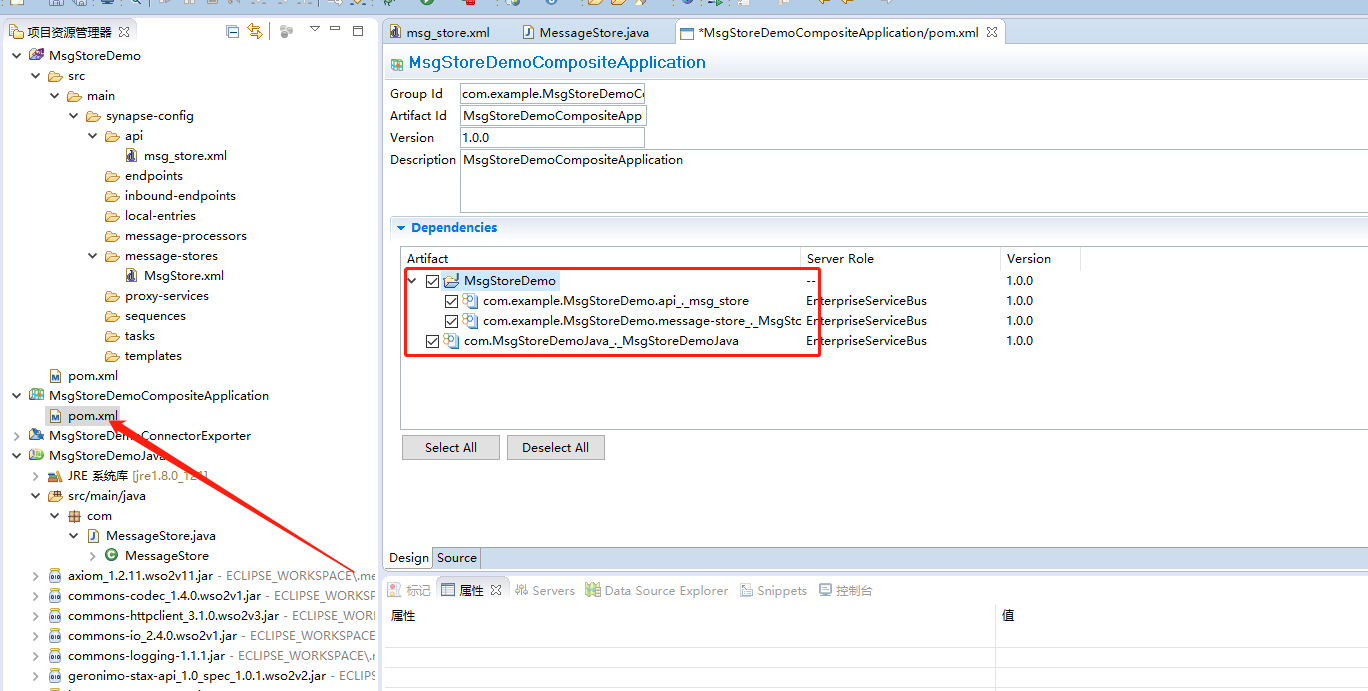Click the MsgStoreDemoJava artifact icon in Dependencies
Screen dimensions: 1368x691
click(451, 341)
